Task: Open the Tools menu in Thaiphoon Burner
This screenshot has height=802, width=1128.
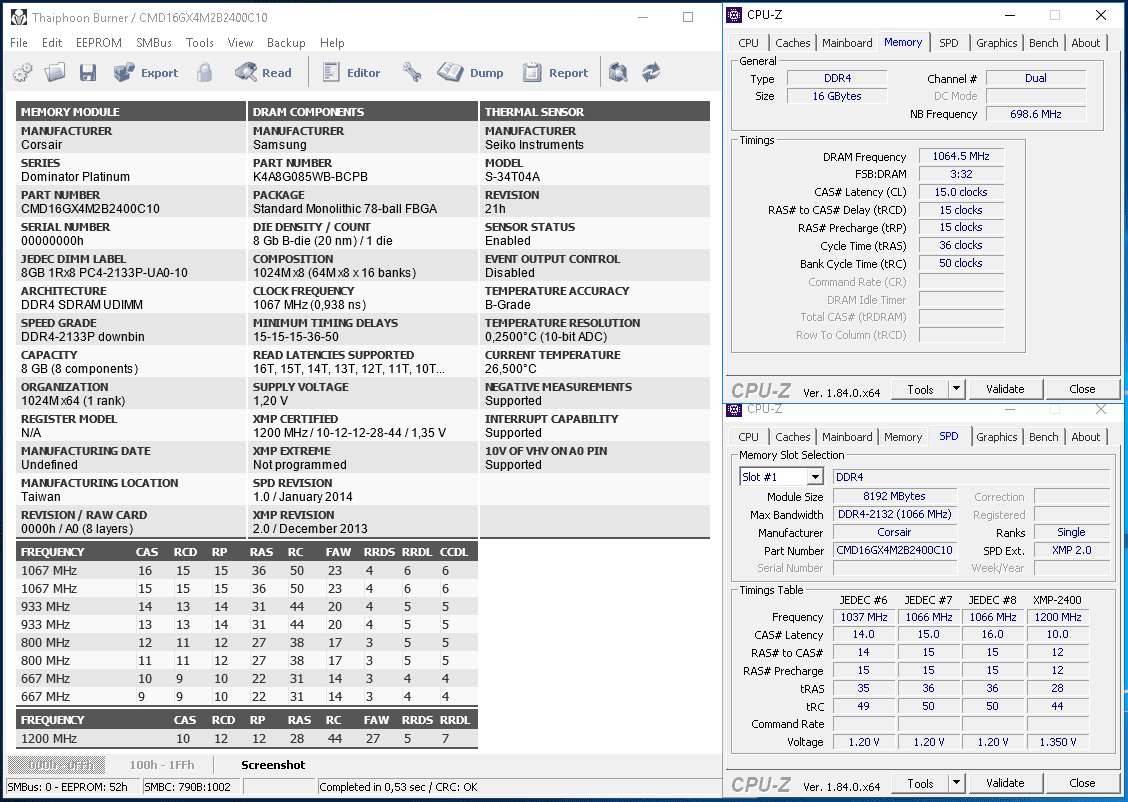Action: click(199, 42)
